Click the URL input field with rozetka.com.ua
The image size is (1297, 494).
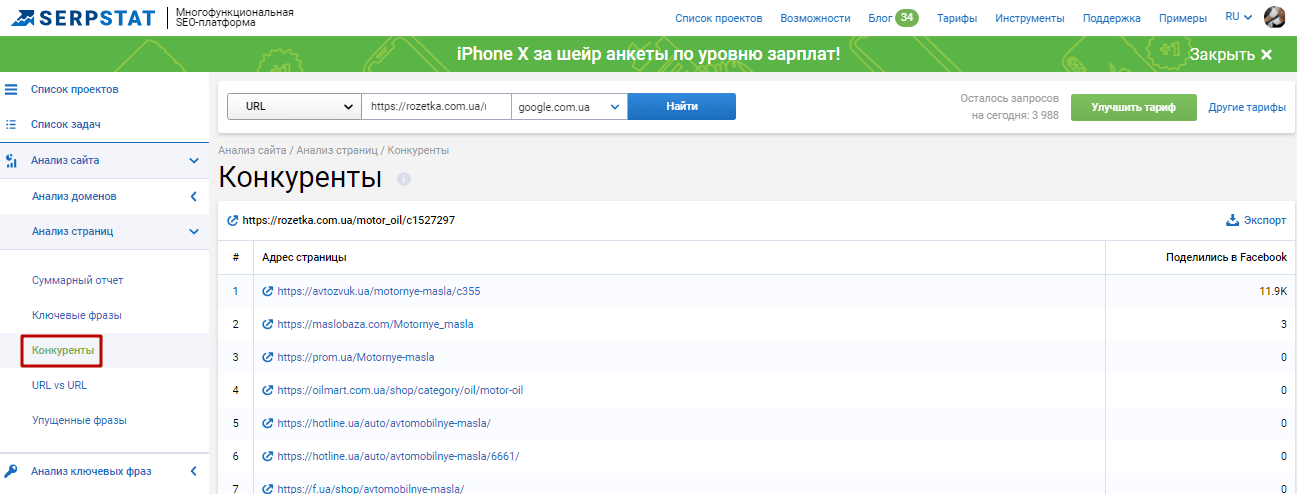pos(436,106)
